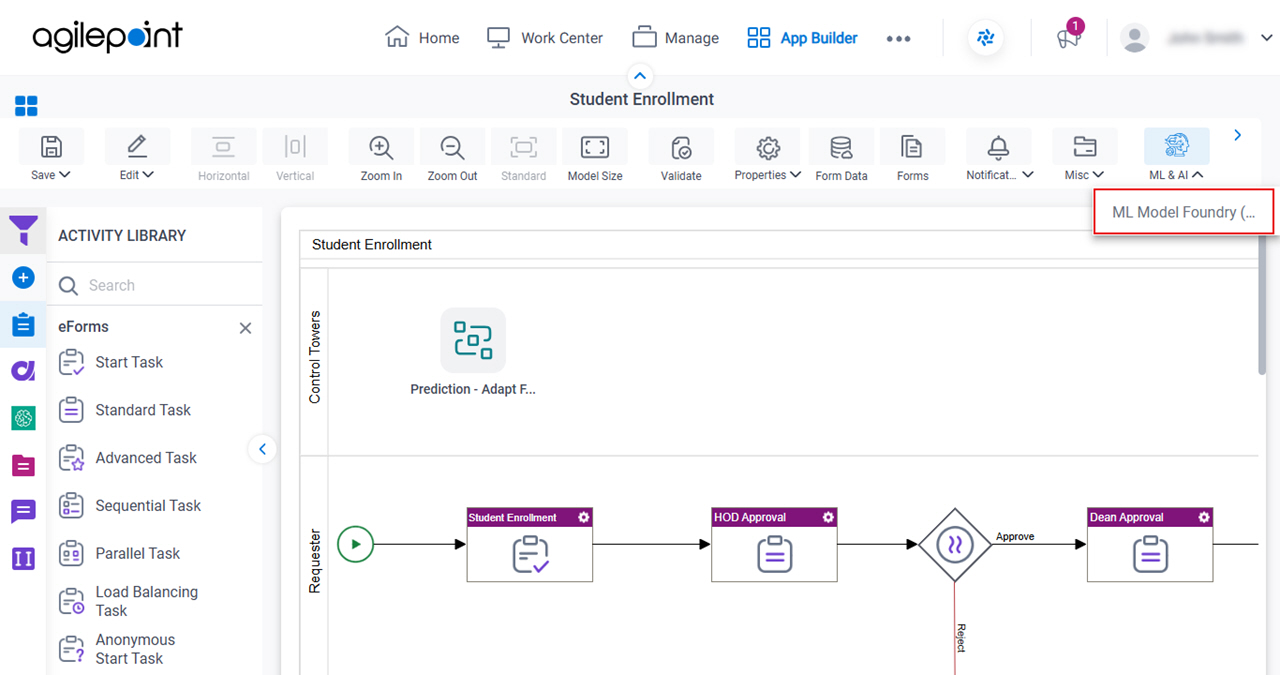Click the Save toolbar icon
The image size is (1280, 675).
[51, 147]
